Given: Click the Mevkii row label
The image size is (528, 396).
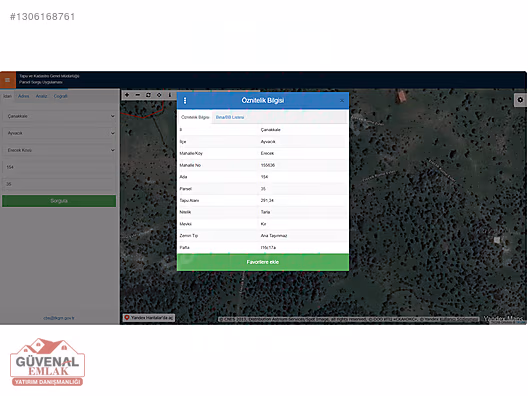Looking at the screenshot, I should click(x=186, y=224).
